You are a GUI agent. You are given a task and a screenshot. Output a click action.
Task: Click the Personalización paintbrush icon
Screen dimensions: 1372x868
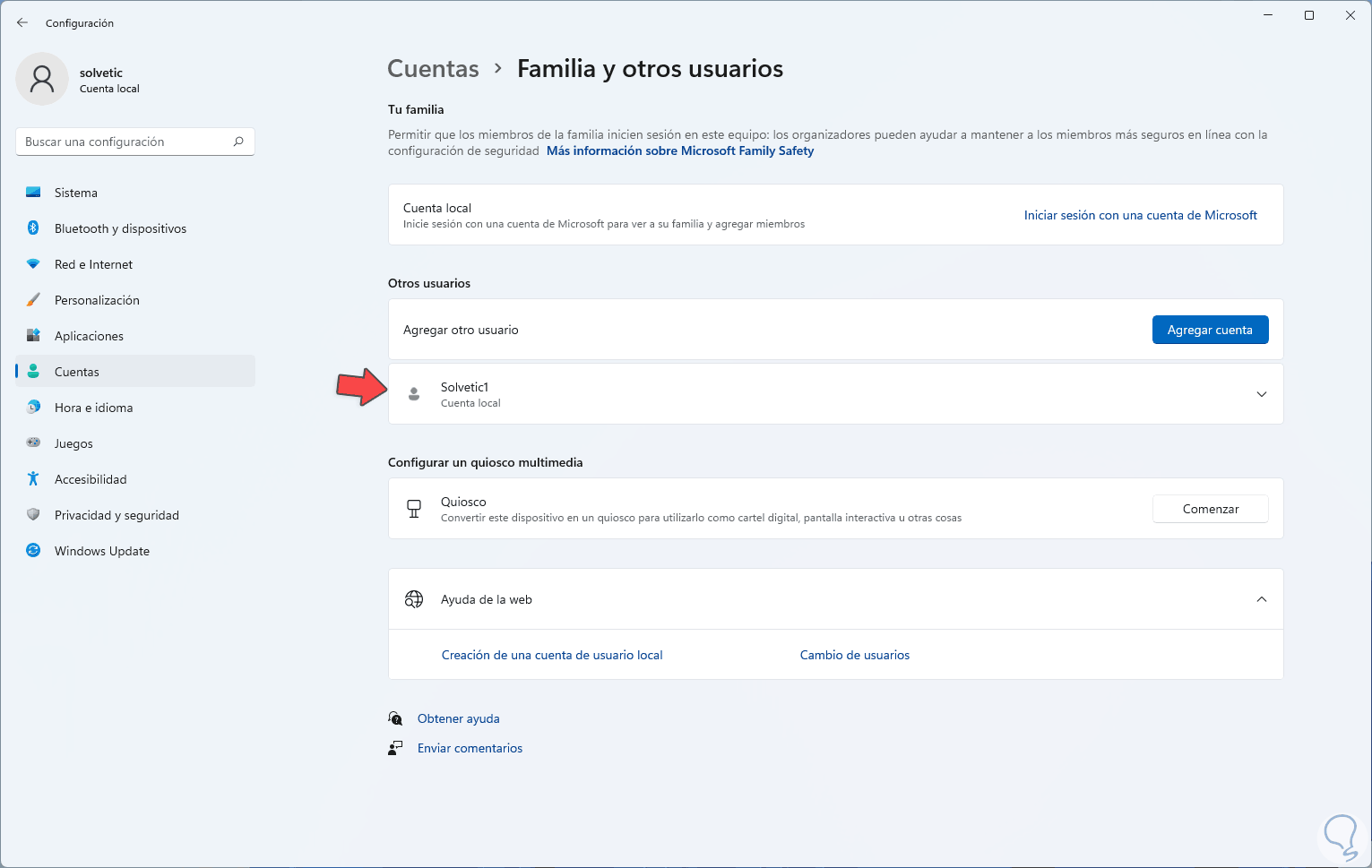pyautogui.click(x=33, y=300)
